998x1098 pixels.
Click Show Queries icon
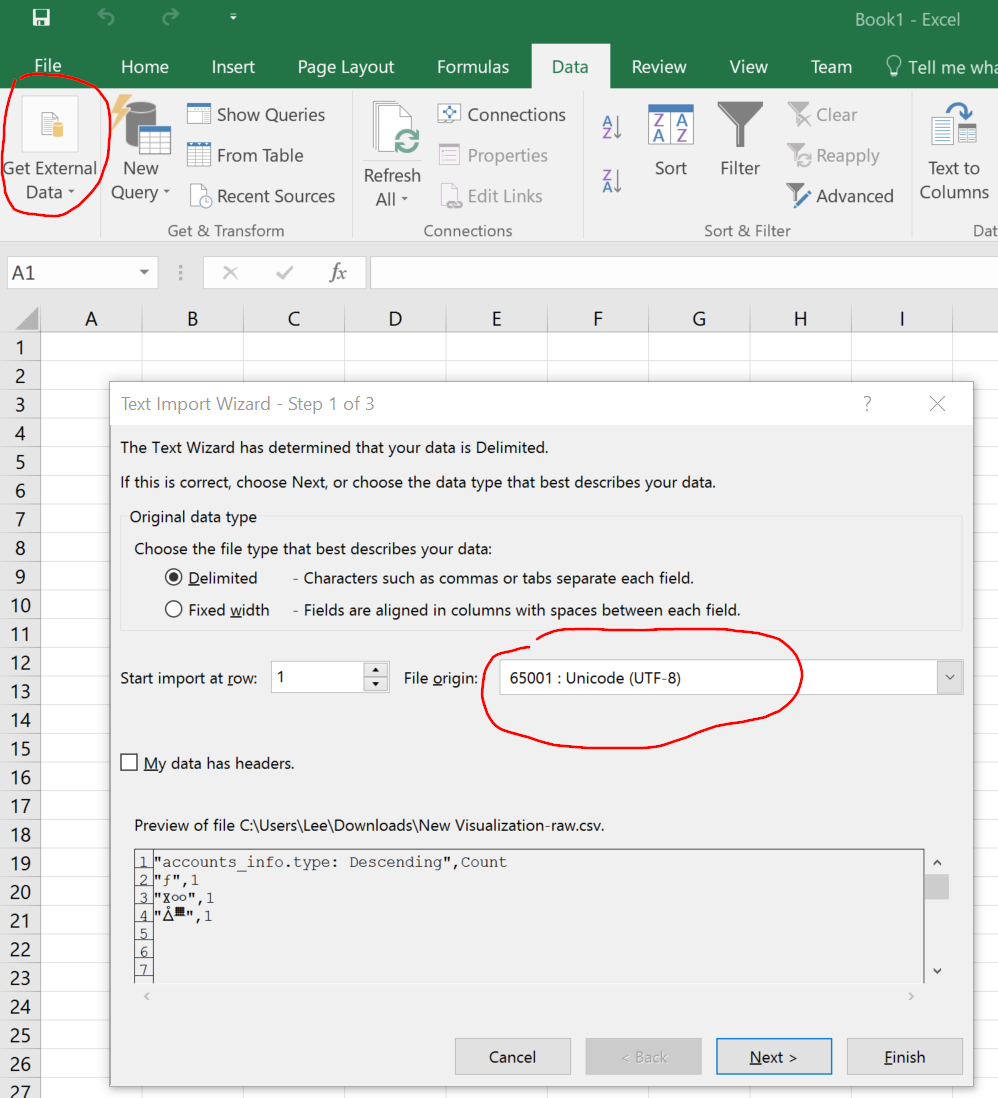199,114
